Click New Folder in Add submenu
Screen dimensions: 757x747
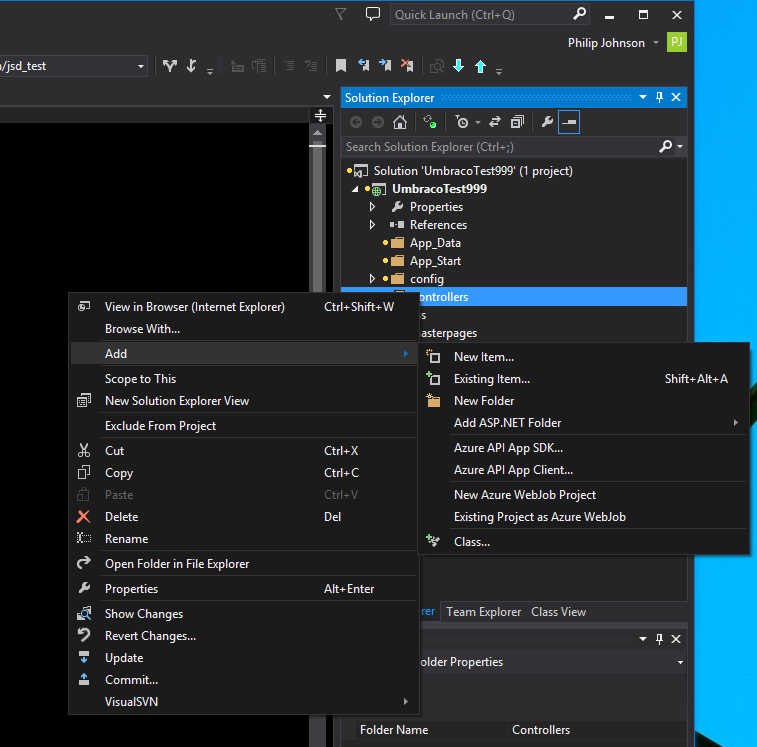click(x=484, y=401)
